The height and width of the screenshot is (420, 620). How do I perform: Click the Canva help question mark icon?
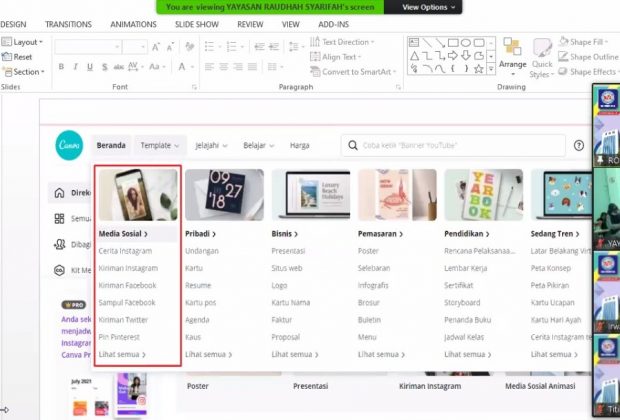click(x=579, y=146)
